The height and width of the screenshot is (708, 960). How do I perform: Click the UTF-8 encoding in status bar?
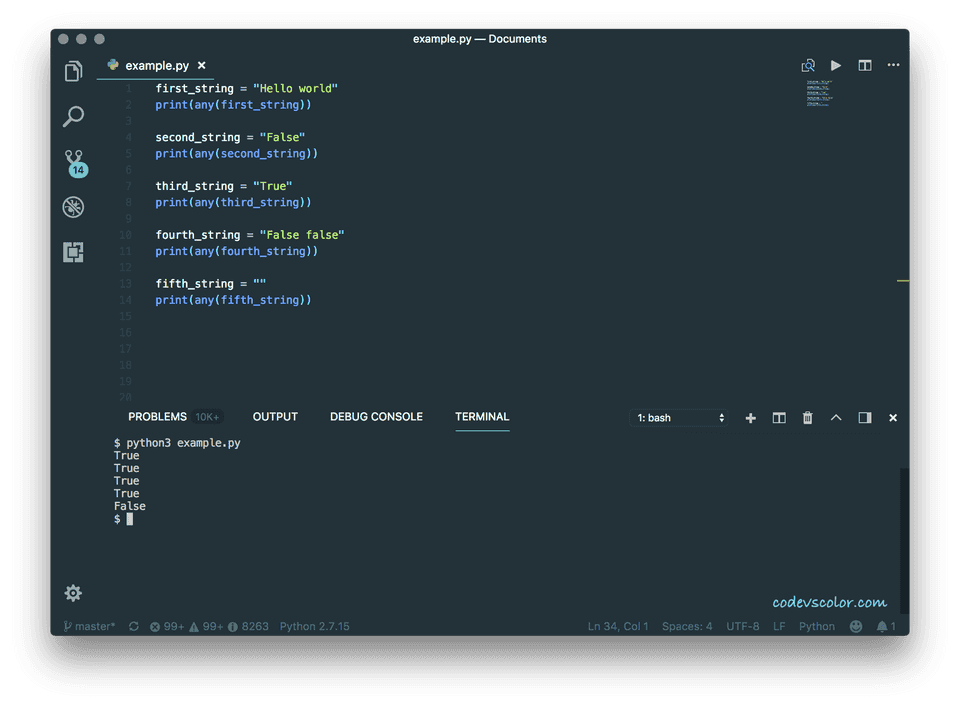click(x=742, y=626)
